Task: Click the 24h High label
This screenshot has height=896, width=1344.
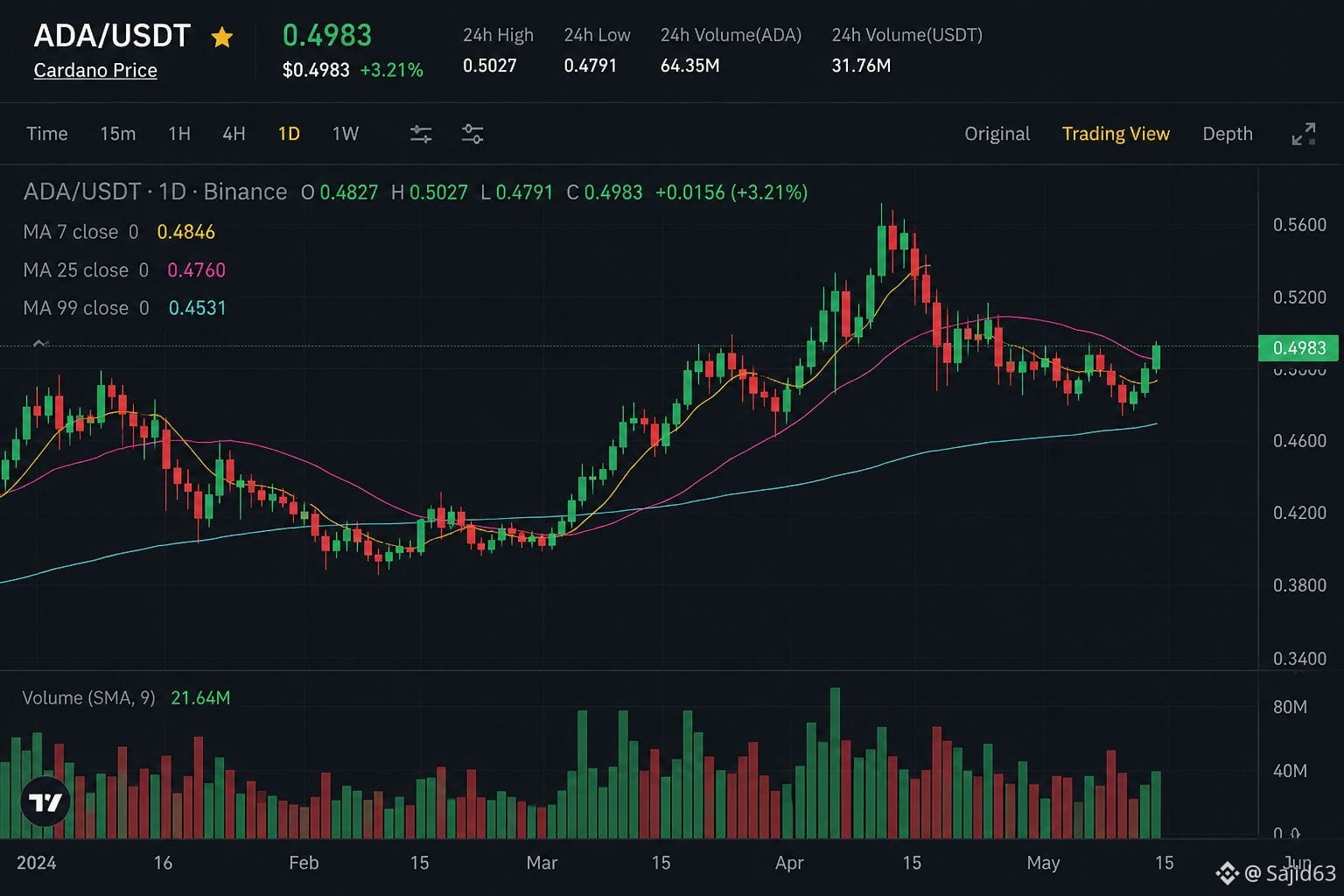Action: coord(498,35)
